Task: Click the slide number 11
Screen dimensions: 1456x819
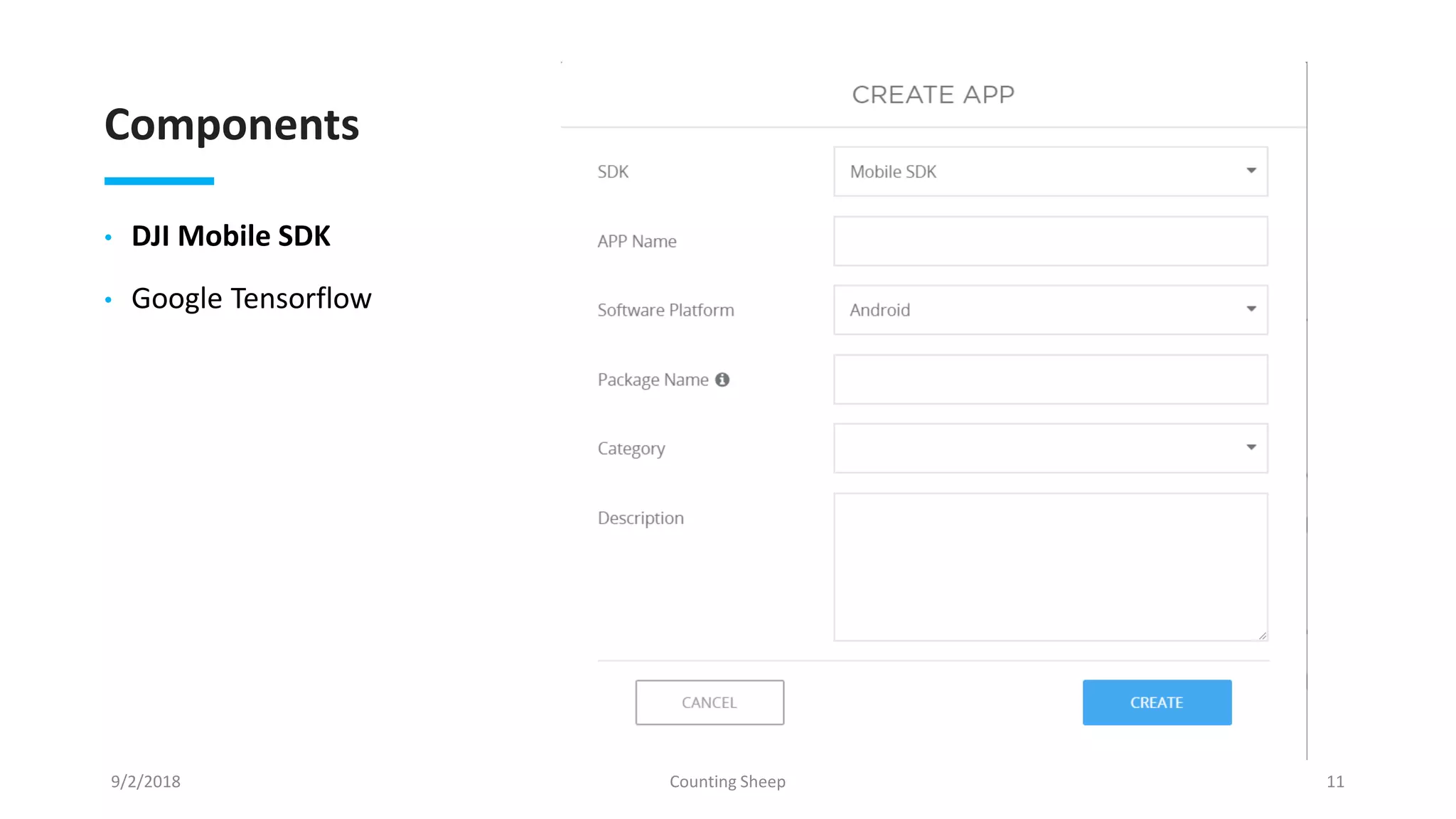Action: 1334,781
